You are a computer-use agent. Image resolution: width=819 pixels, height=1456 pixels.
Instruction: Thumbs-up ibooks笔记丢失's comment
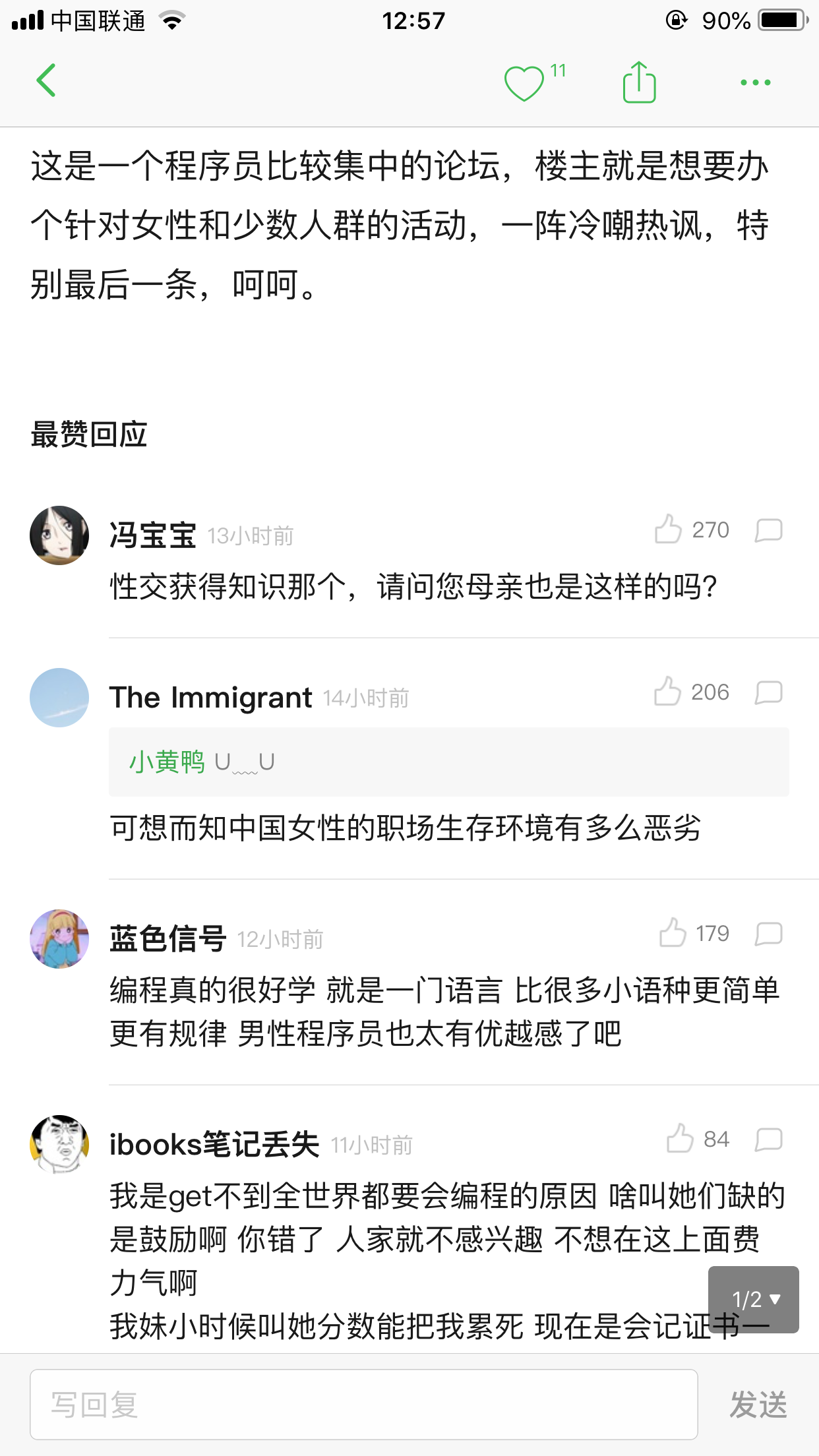tap(680, 1139)
